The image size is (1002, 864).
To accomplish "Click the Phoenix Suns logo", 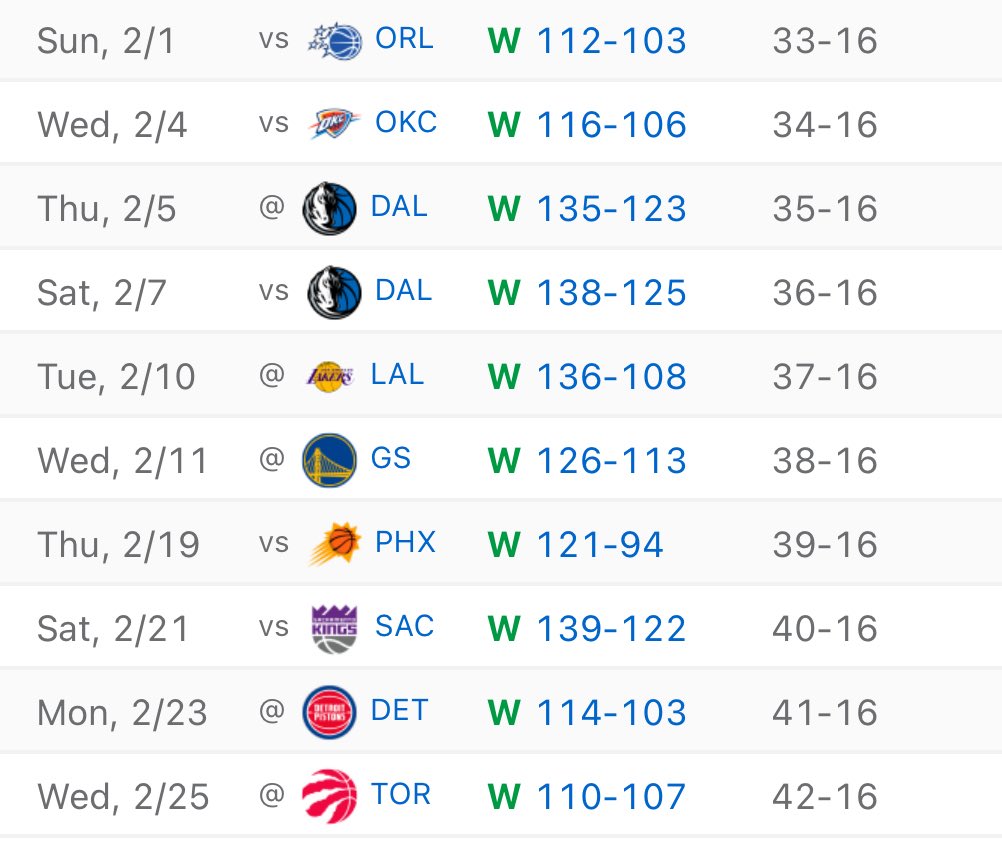I will [334, 545].
